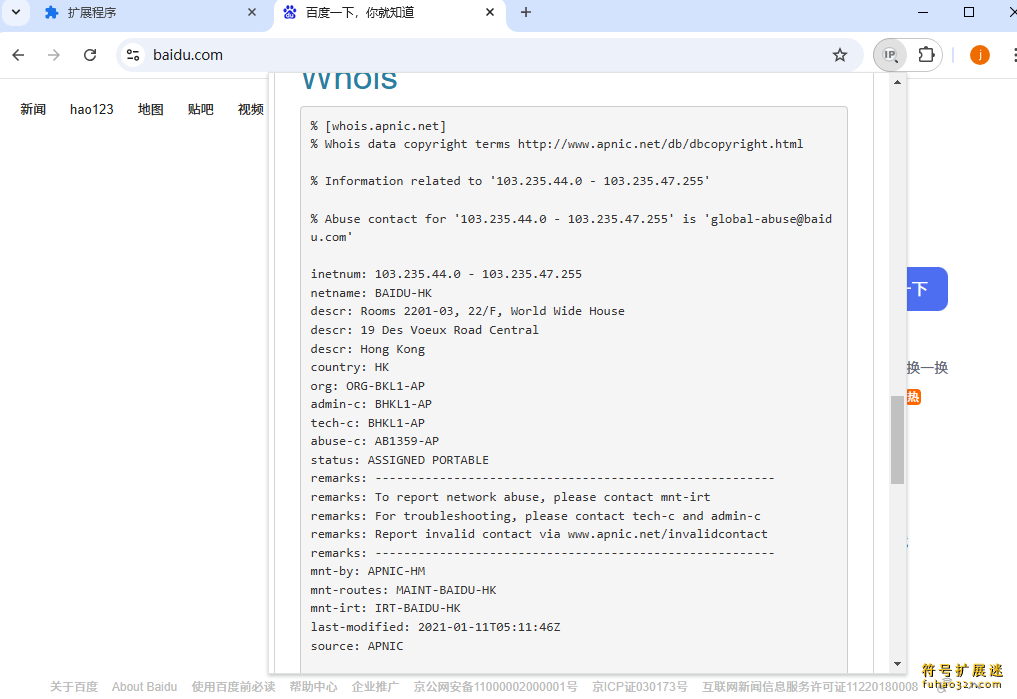
Task: Click the 'source: APNIC' line
Action: pyautogui.click(x=357, y=646)
